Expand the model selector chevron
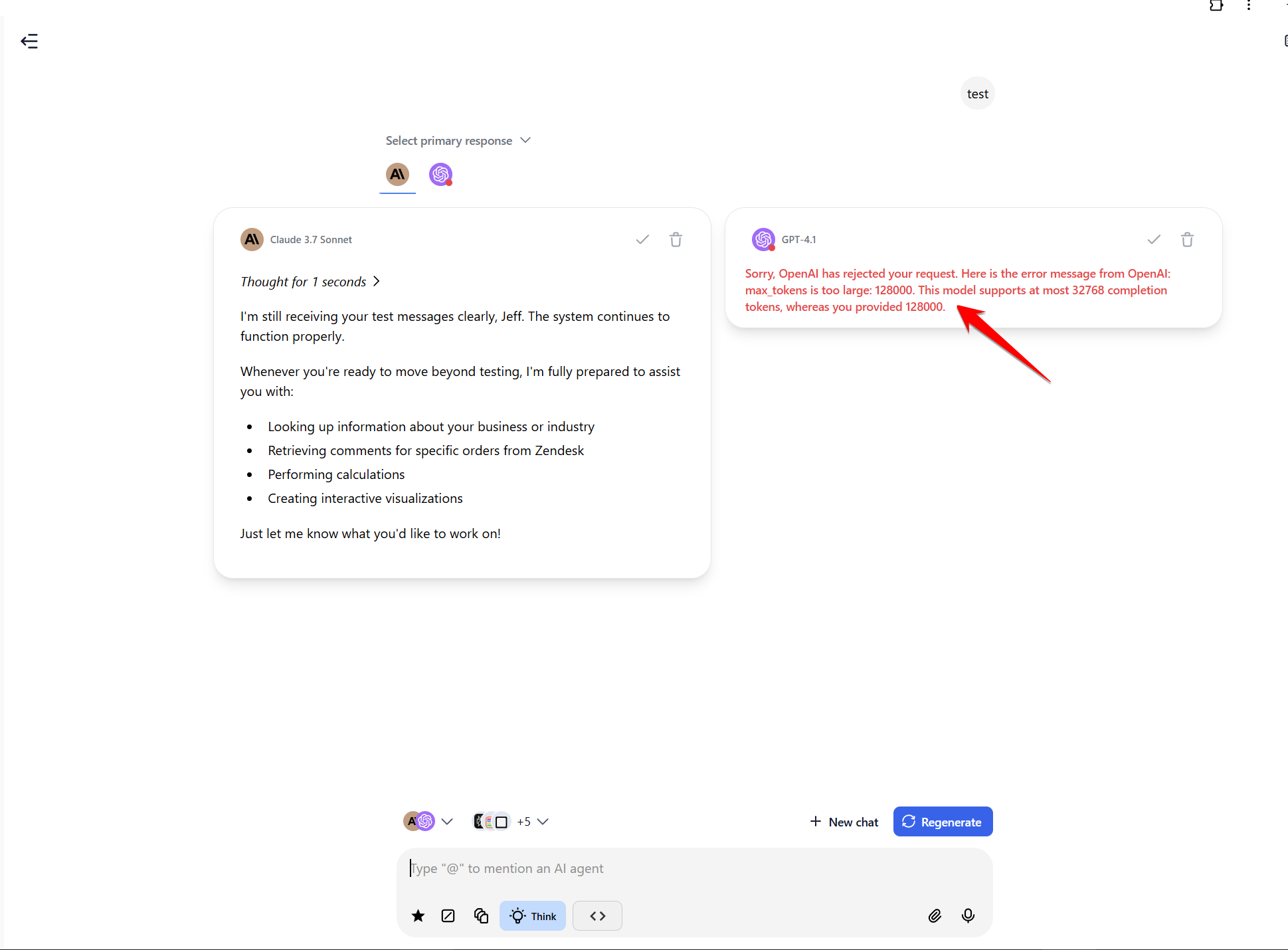Viewport: 1288px width, 950px height. pos(447,822)
